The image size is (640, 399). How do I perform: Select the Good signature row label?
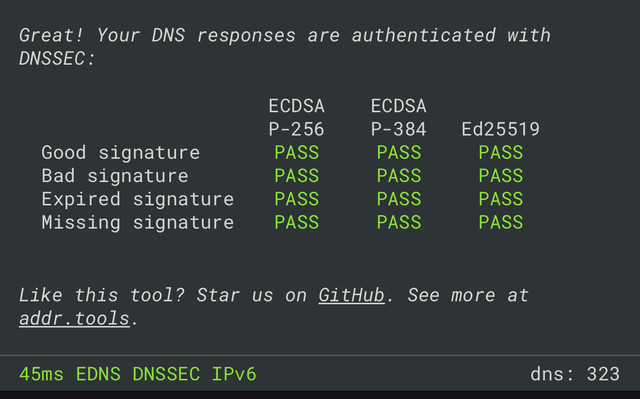pos(121,153)
